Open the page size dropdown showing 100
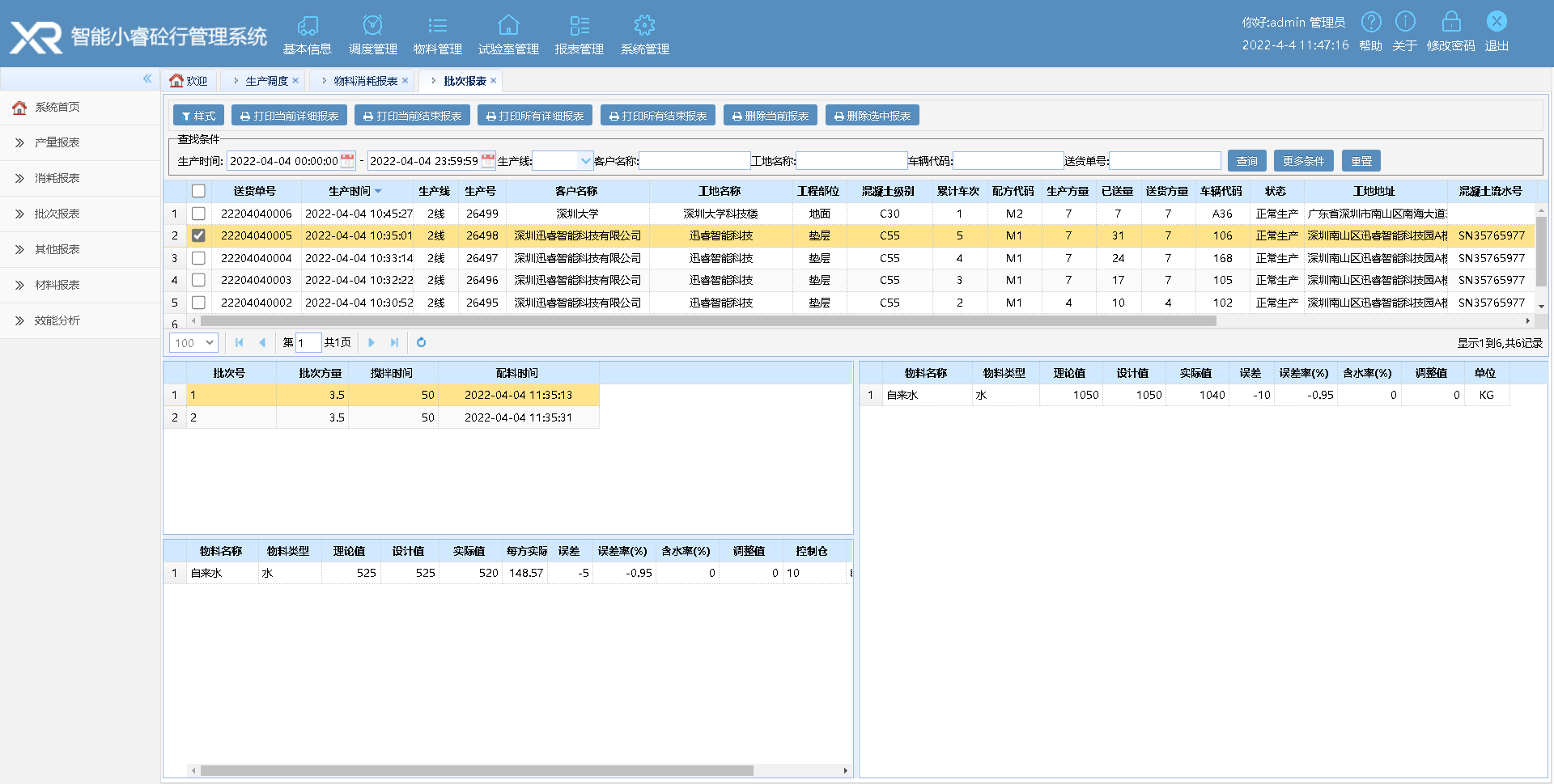Image resolution: width=1554 pixels, height=784 pixels. click(x=194, y=342)
